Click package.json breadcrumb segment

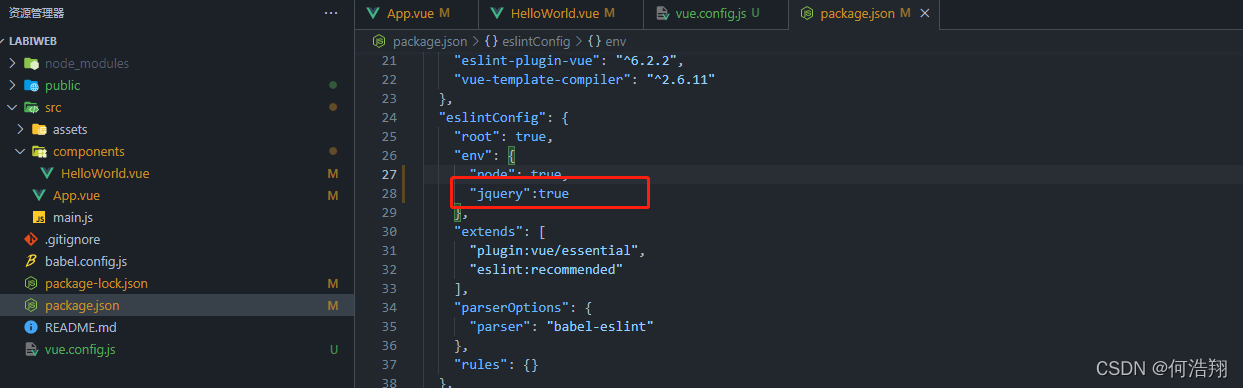(x=430, y=41)
